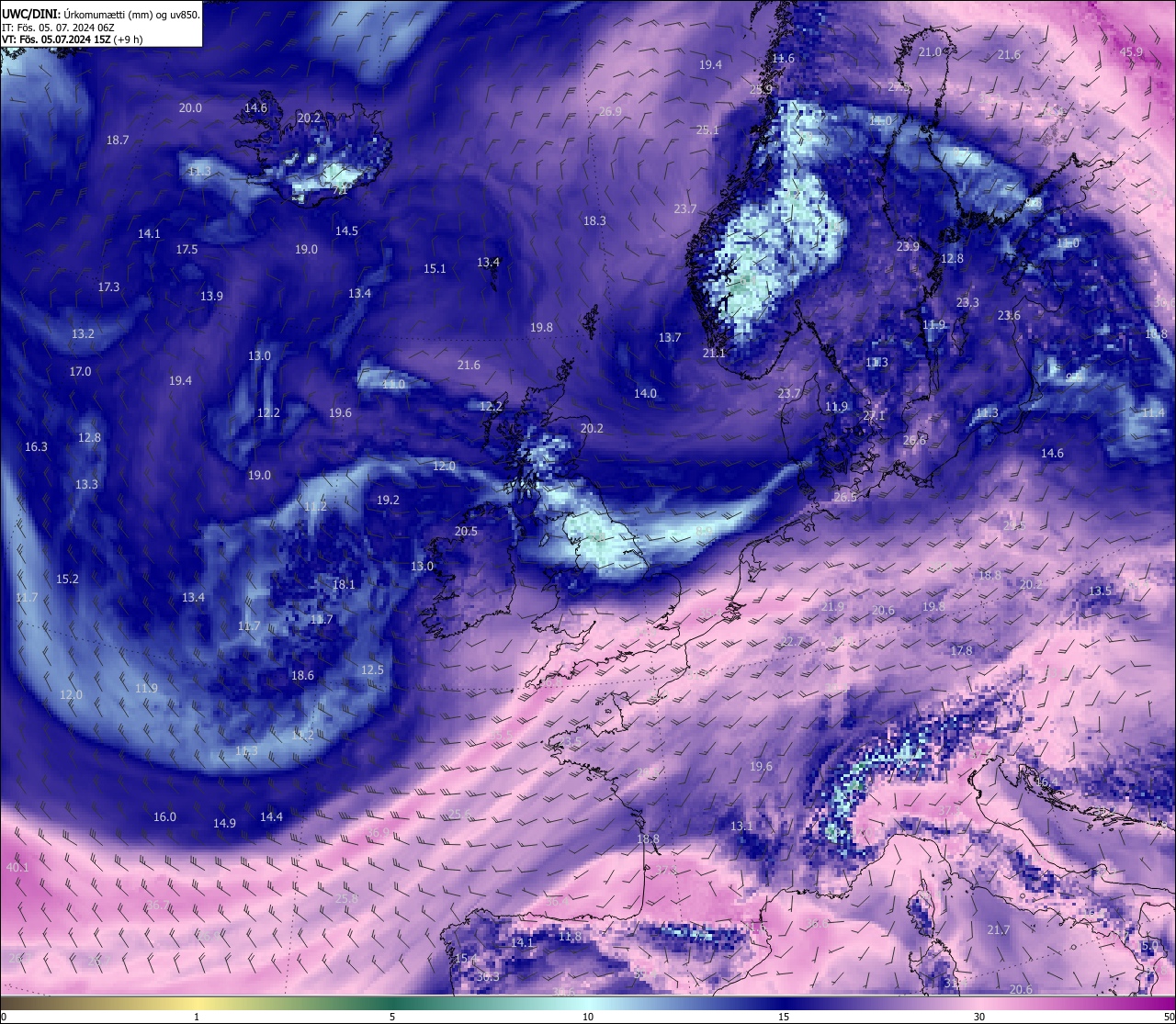Screen dimensions: 1176x1024
Task: Click the 18.3 value over the Norwegian Sea
Action: click(594, 221)
